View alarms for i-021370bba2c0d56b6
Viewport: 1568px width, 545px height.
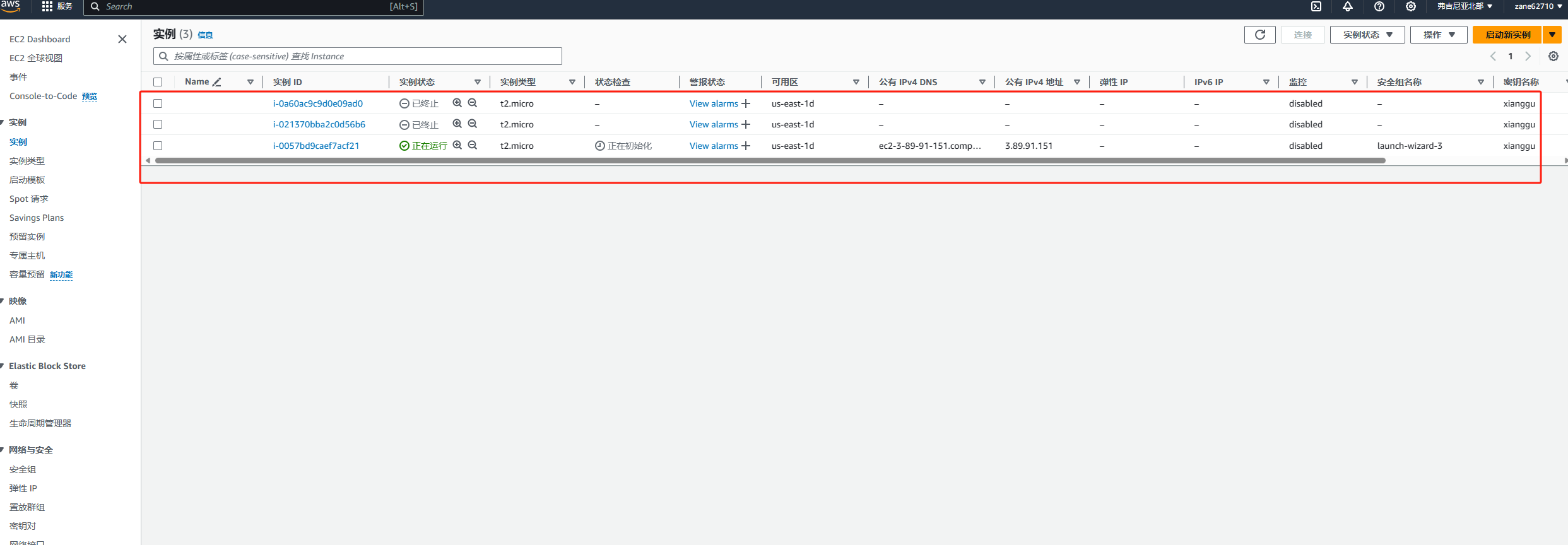(x=714, y=124)
